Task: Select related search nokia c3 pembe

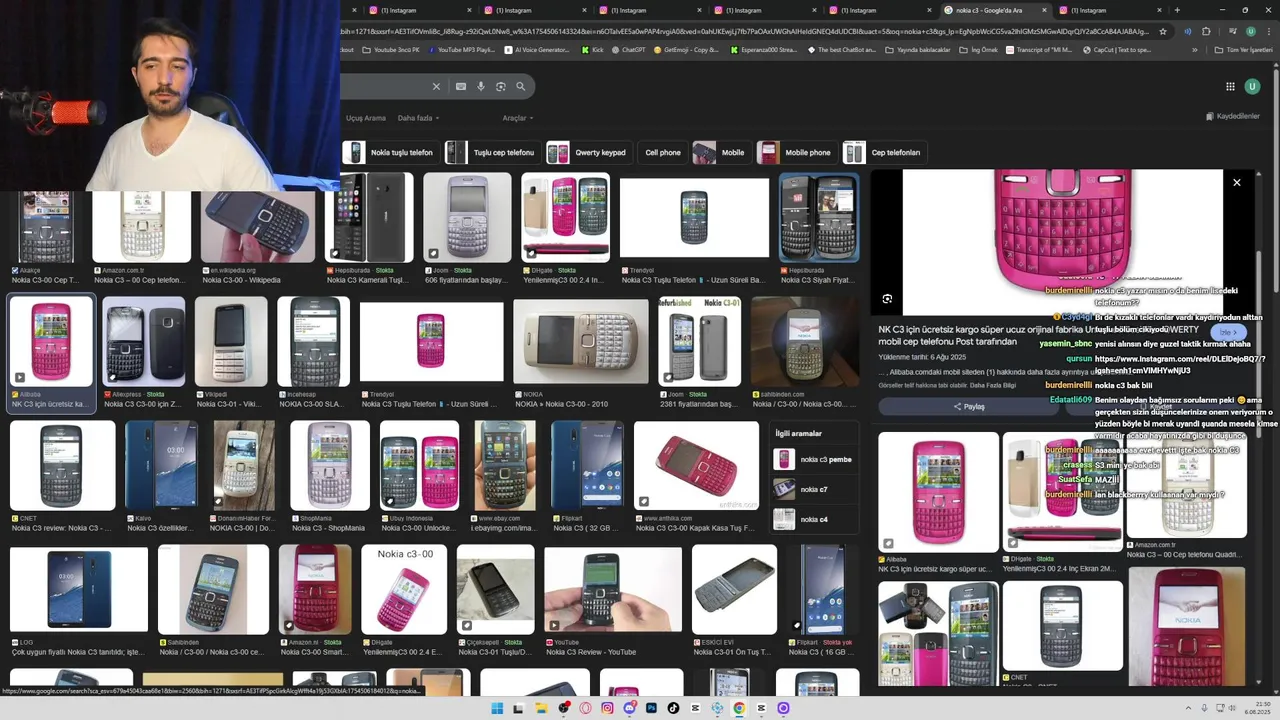Action: tap(814, 460)
